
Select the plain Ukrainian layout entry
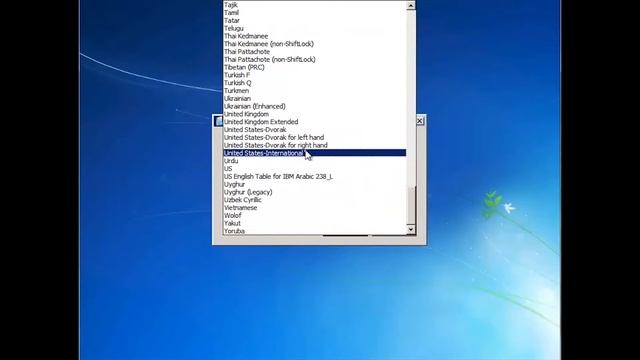coord(315,98)
